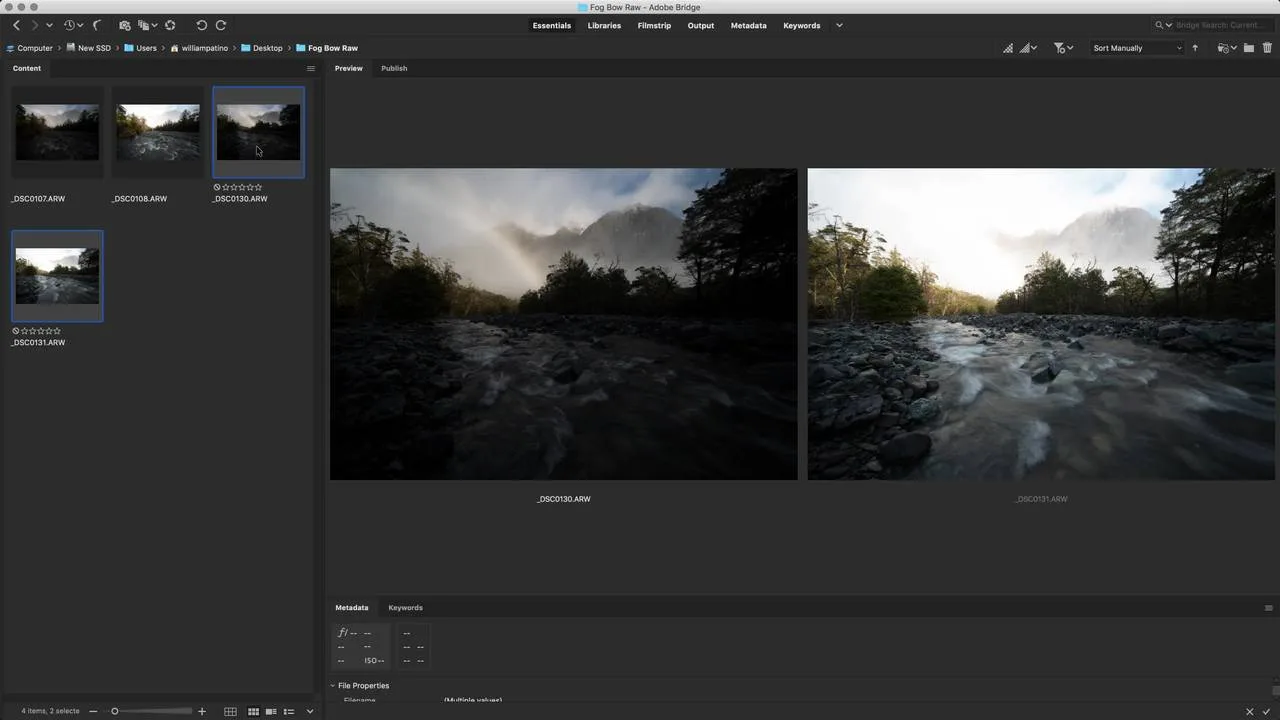Open view options chevron in Content footer

pos(310,711)
